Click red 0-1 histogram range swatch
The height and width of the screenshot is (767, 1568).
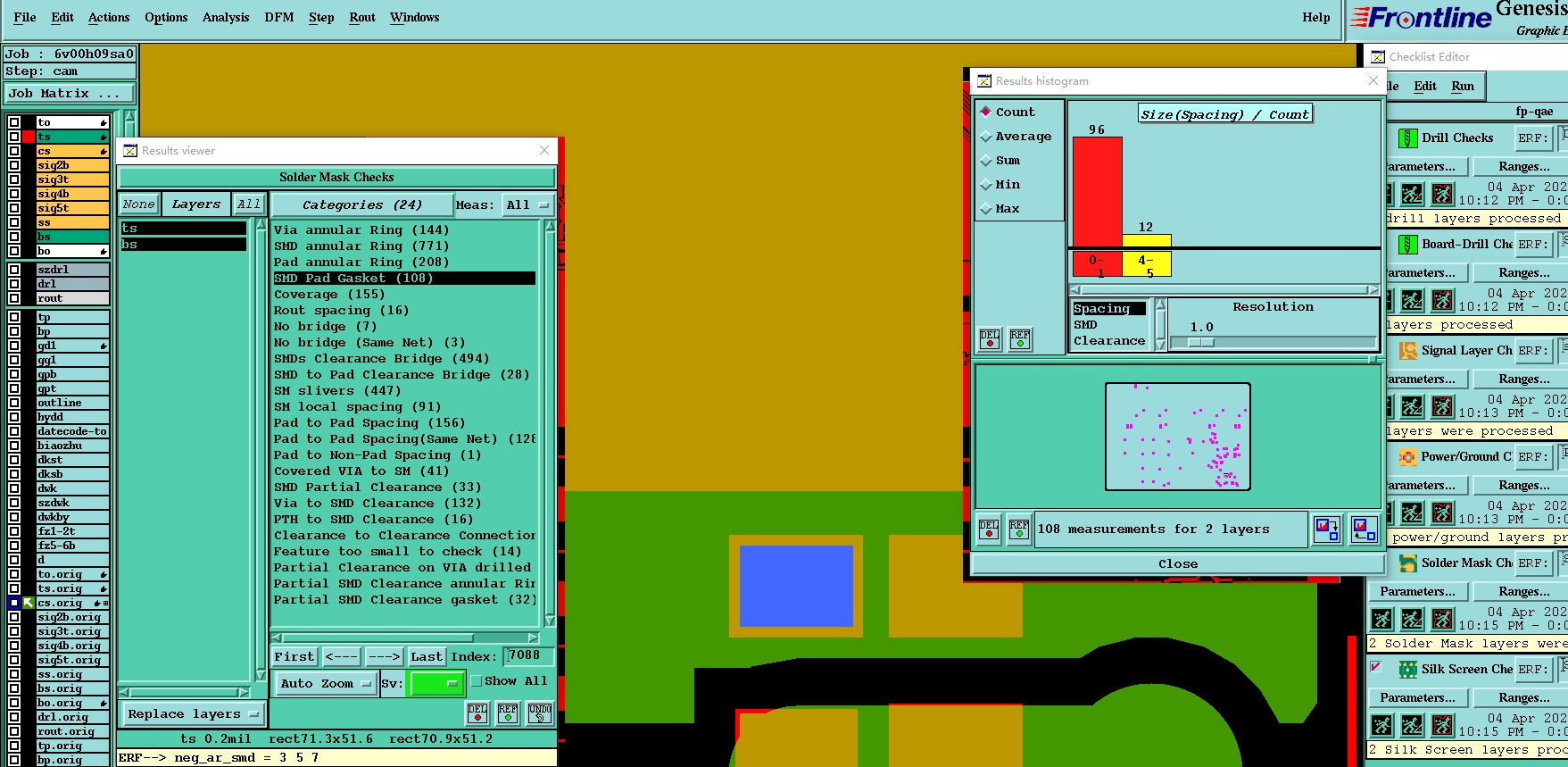[x=1097, y=264]
